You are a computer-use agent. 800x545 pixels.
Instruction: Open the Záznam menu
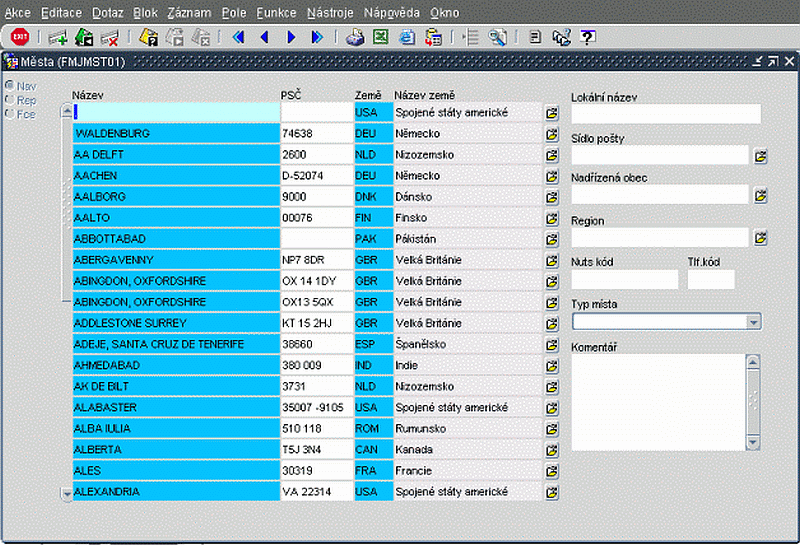click(189, 13)
